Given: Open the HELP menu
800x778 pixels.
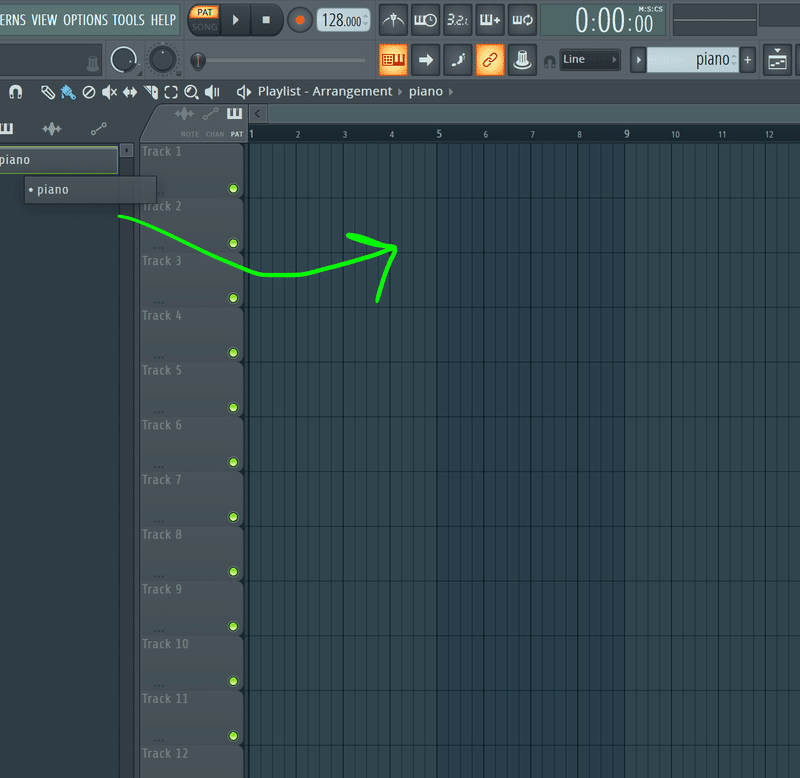Looking at the screenshot, I should (x=163, y=20).
